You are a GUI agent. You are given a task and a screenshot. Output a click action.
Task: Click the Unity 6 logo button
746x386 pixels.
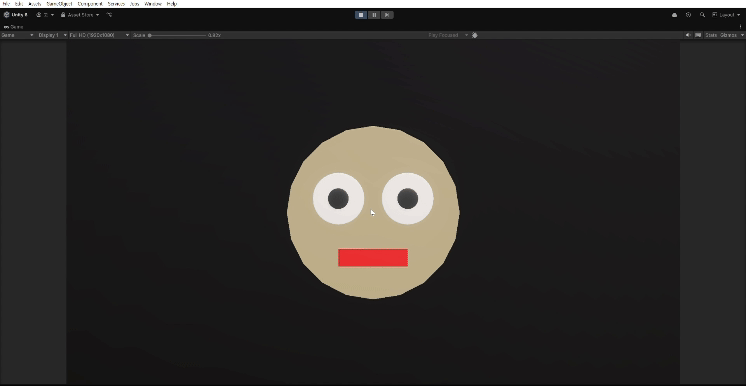click(x=16, y=15)
